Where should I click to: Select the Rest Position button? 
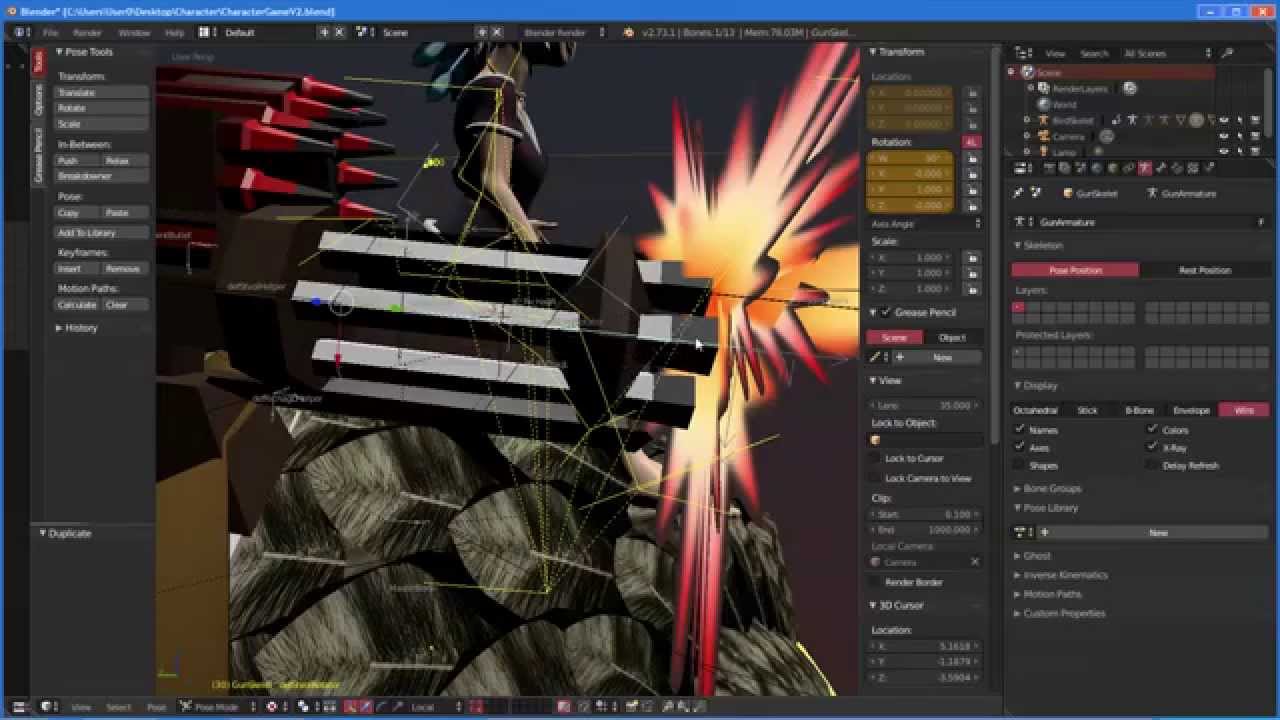[1204, 270]
